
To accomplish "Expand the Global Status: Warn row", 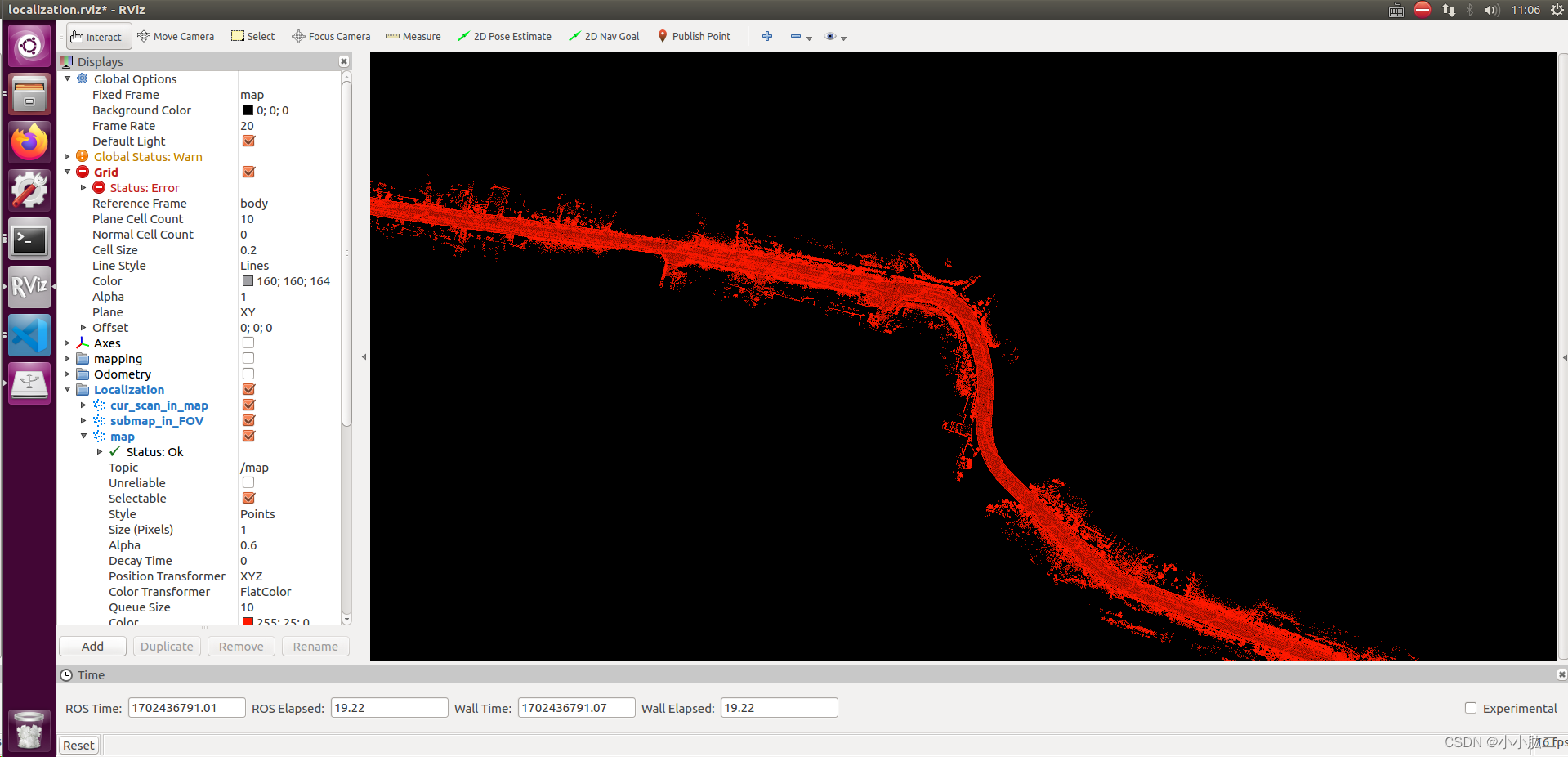I will [67, 156].
